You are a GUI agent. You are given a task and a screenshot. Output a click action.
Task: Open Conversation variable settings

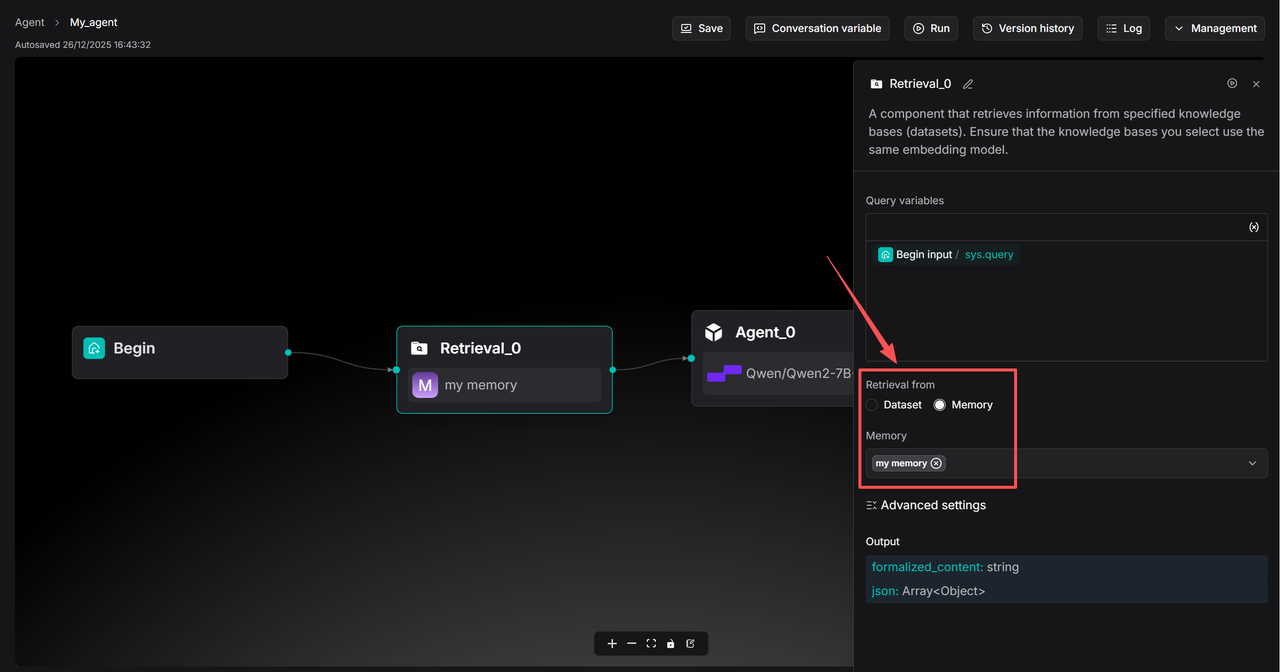click(x=817, y=28)
